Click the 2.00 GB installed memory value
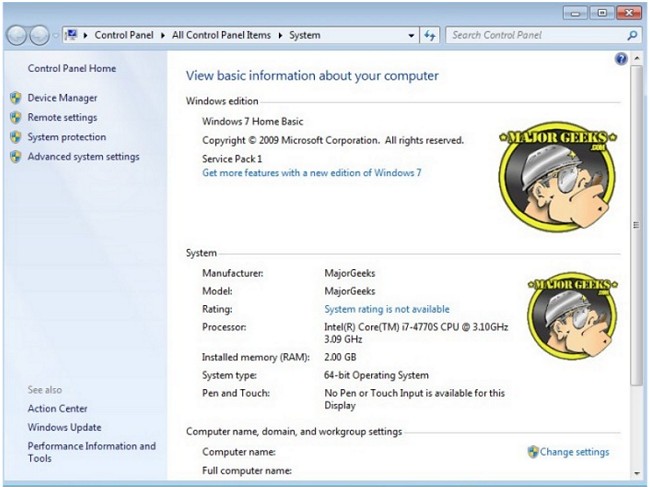The width and height of the screenshot is (650, 487). coord(340,357)
